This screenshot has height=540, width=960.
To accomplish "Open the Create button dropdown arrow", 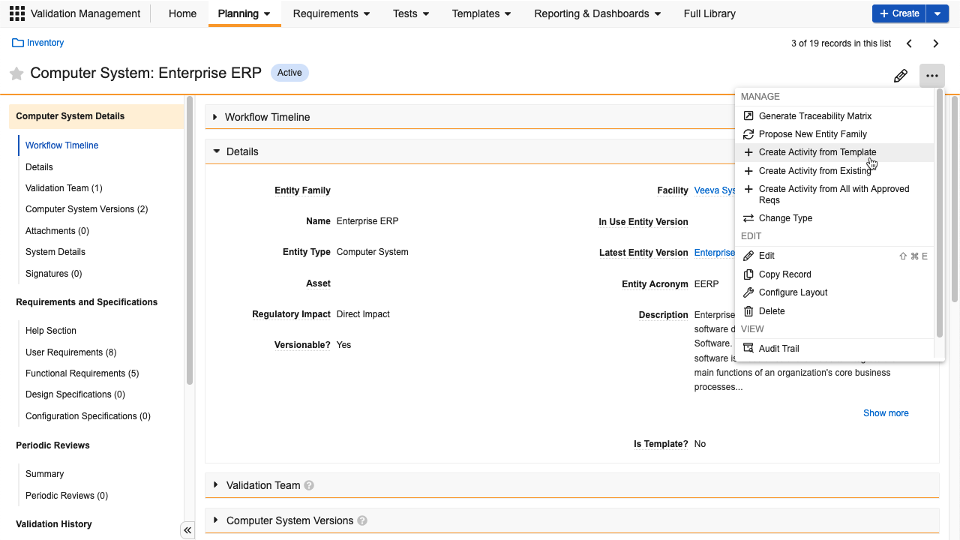I will click(937, 14).
